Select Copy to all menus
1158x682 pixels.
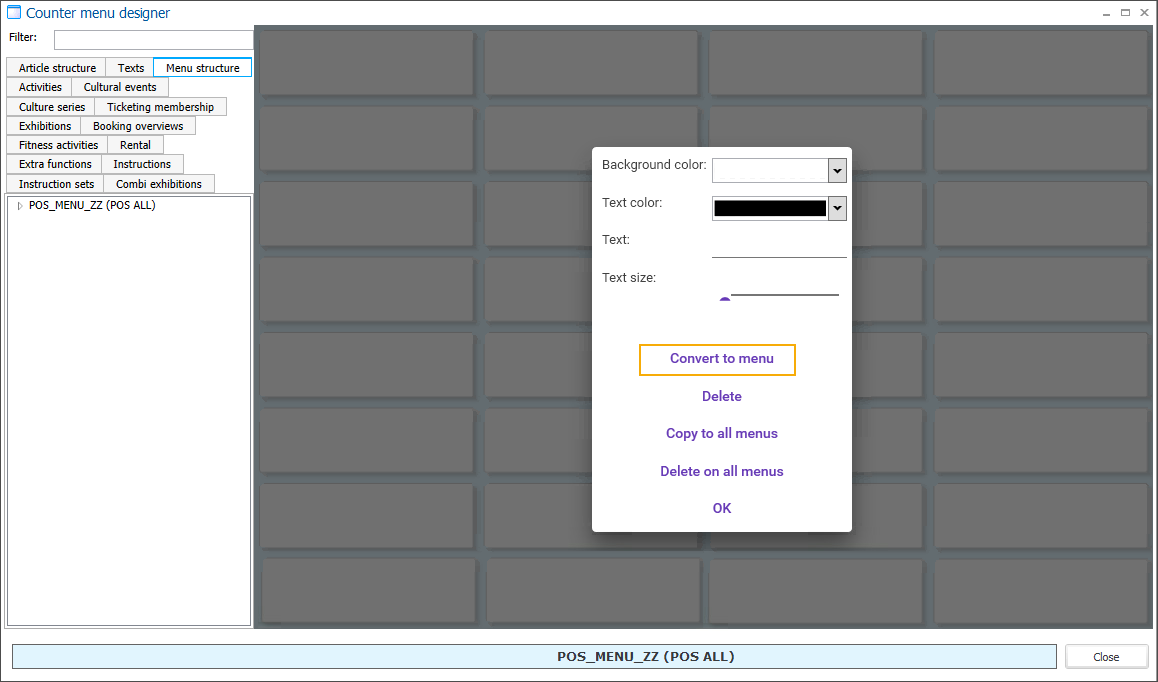pos(721,433)
